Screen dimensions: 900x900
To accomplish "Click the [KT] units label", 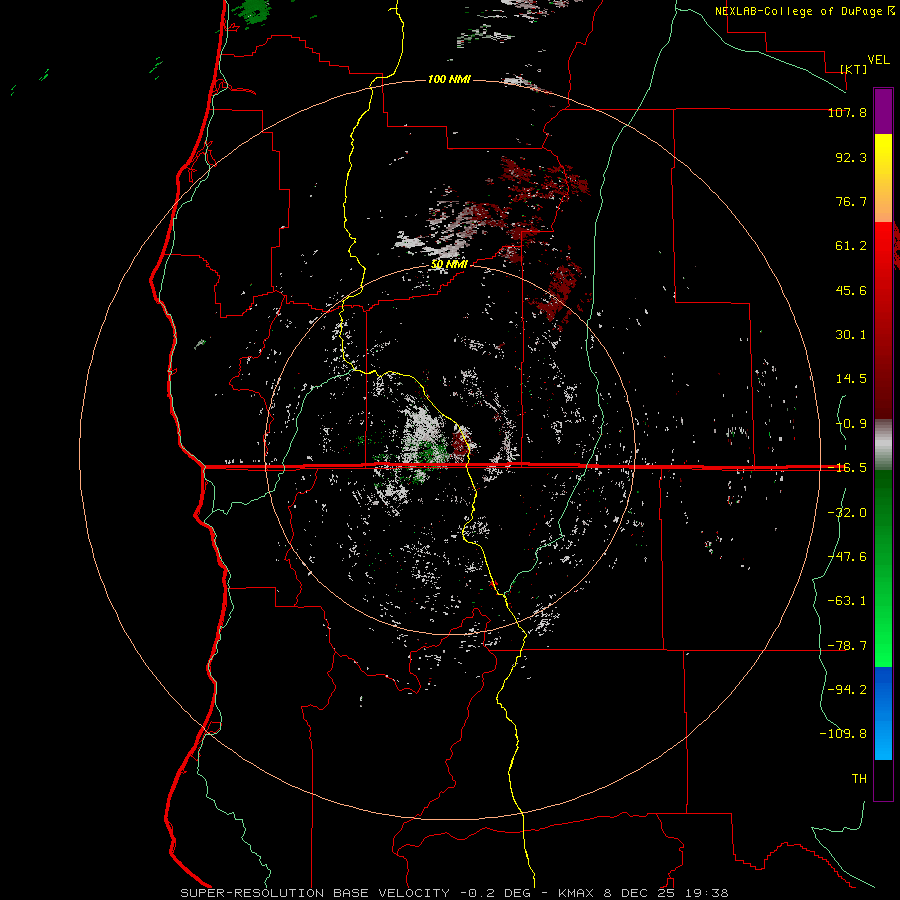I will tap(854, 69).
